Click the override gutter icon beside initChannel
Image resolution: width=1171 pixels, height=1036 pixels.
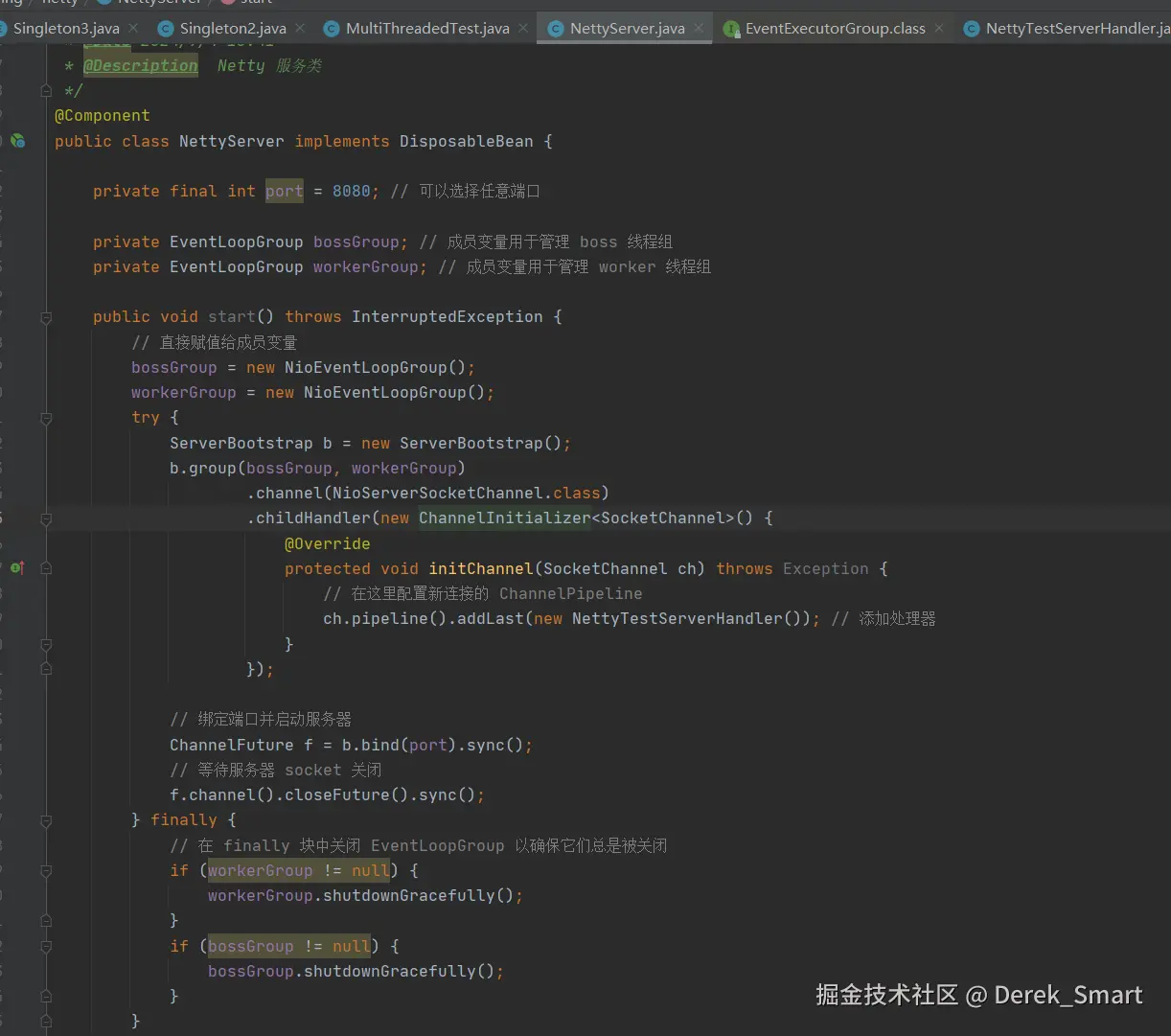pos(17,568)
